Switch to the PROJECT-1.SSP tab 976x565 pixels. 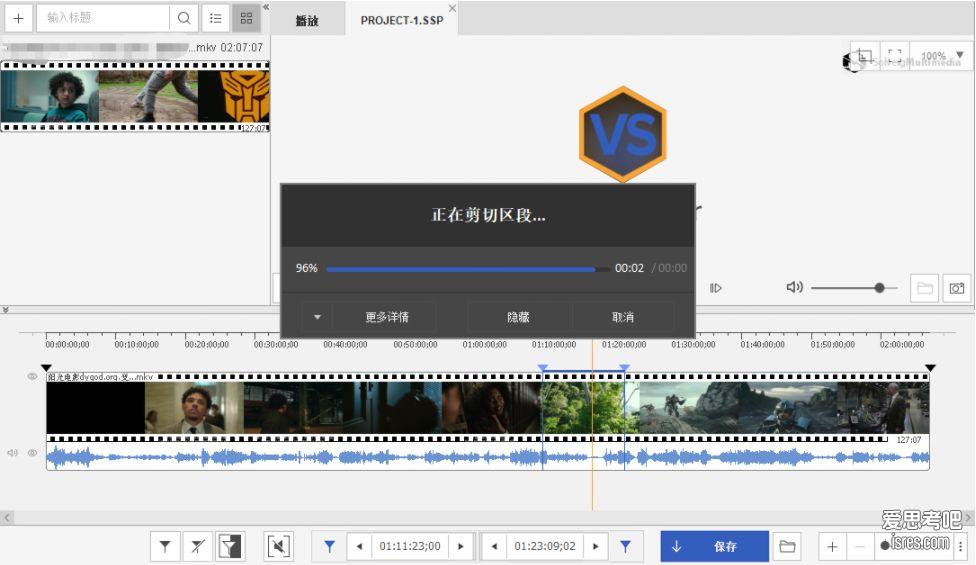click(401, 21)
